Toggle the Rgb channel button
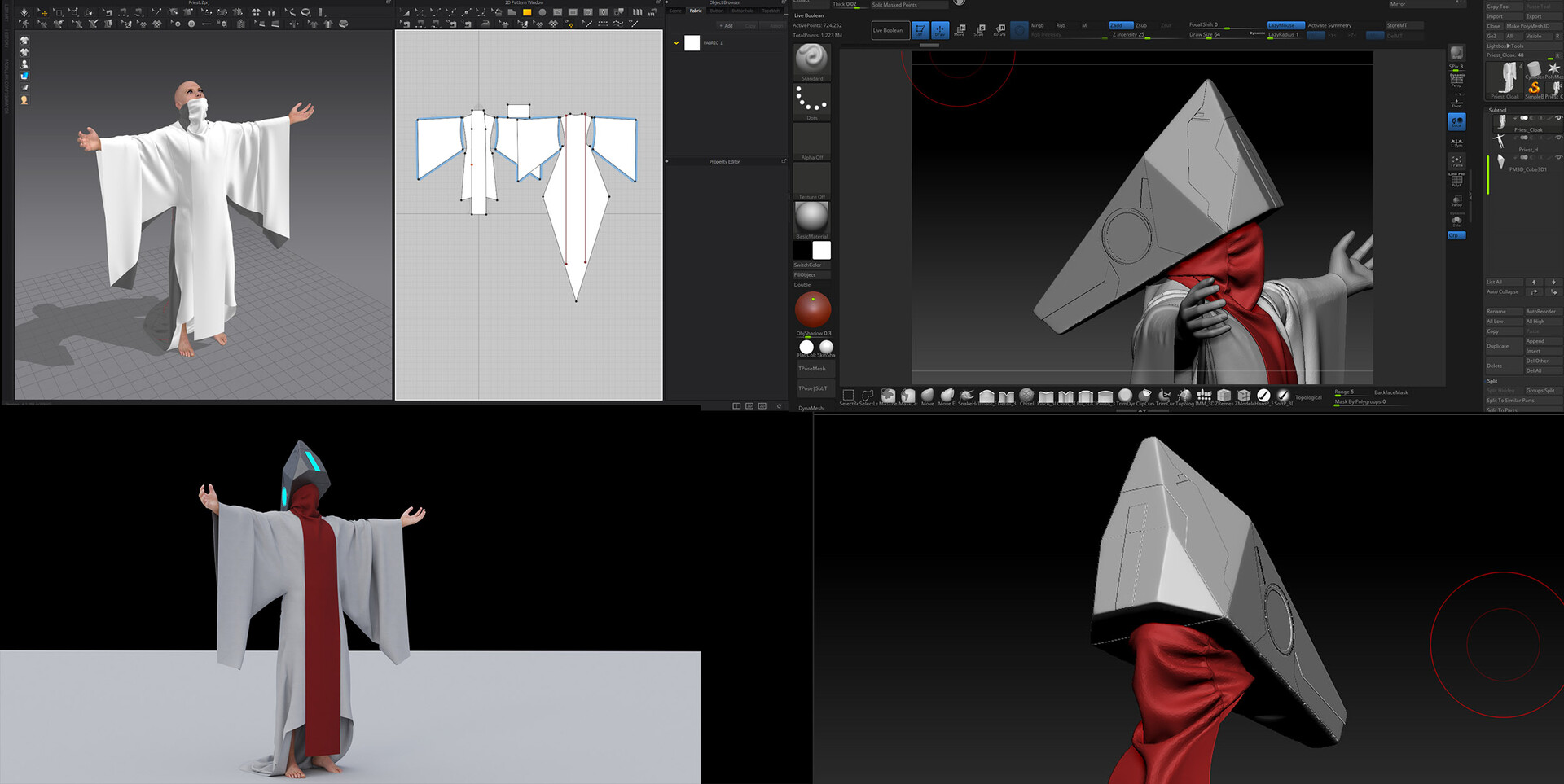 [x=1061, y=25]
